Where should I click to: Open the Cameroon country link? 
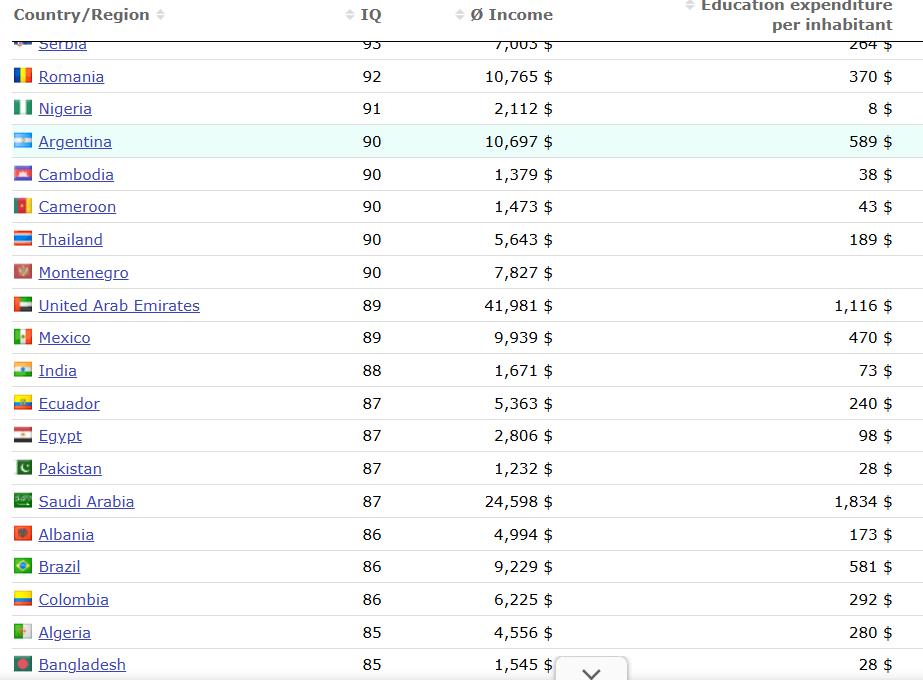[77, 207]
